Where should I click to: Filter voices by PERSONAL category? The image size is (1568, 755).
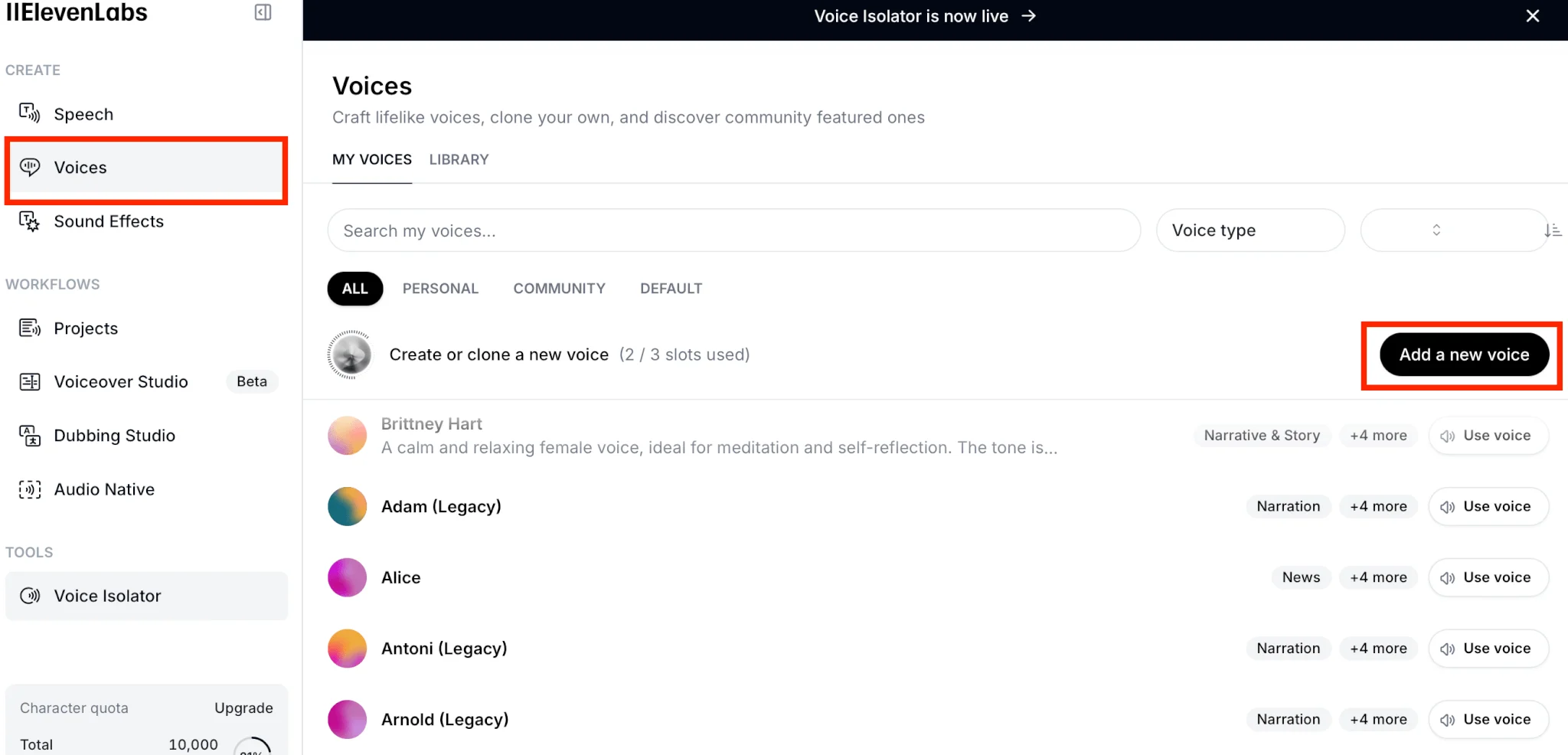click(440, 289)
